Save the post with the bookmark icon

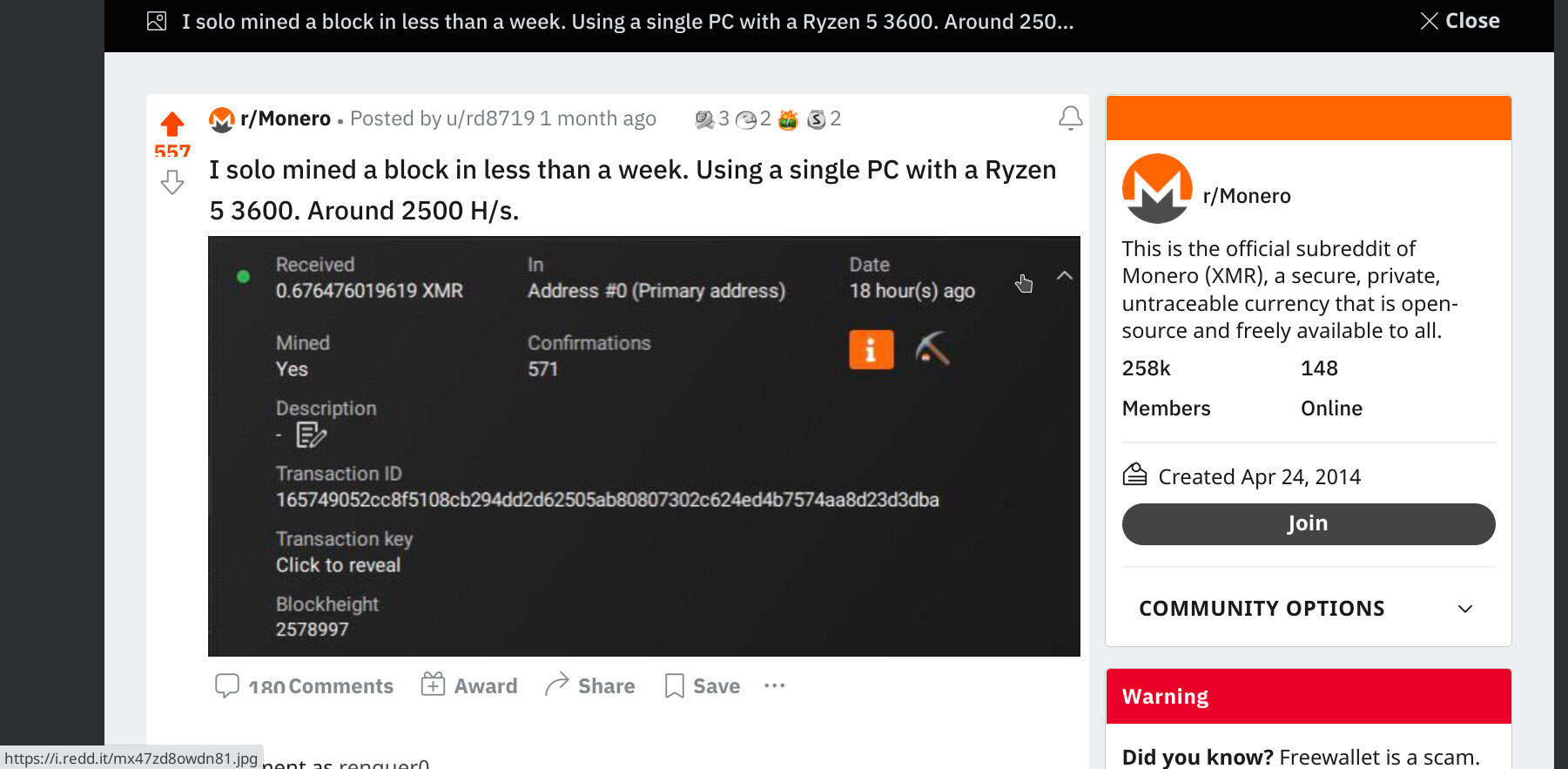point(703,686)
